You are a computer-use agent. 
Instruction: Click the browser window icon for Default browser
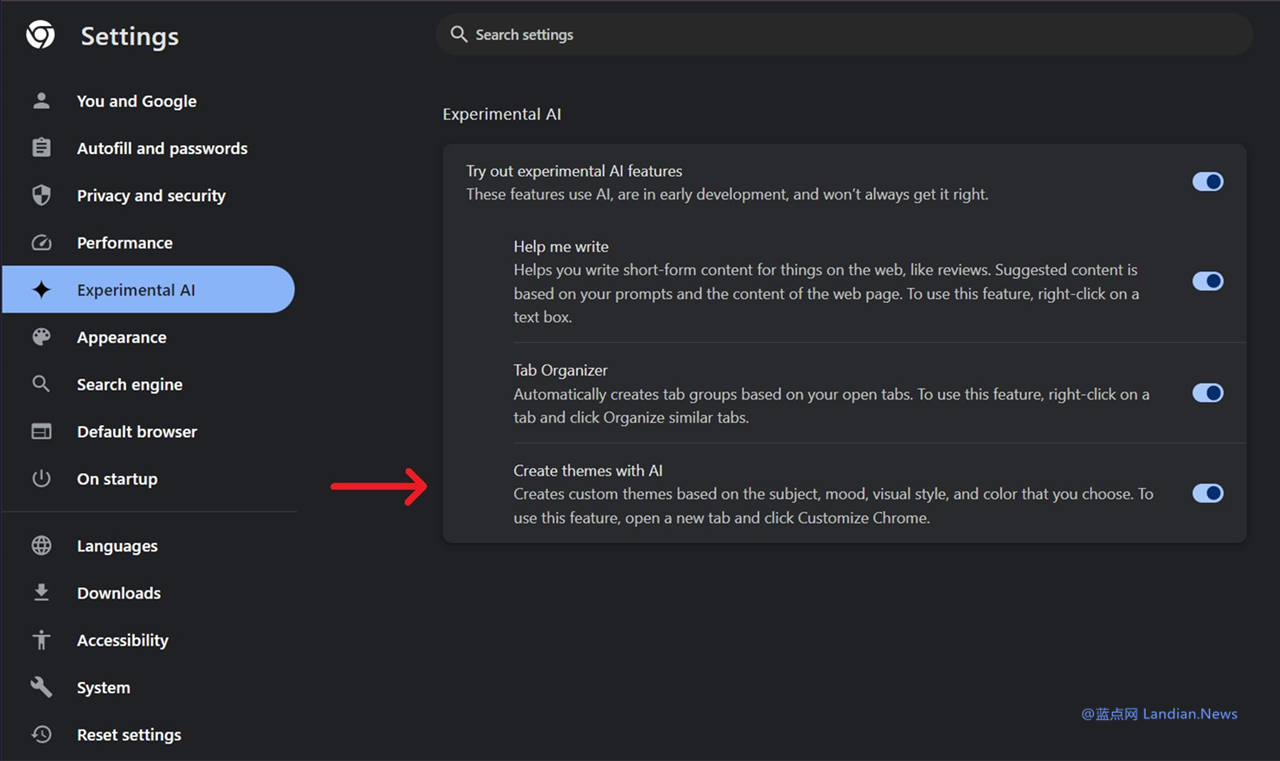[41, 432]
